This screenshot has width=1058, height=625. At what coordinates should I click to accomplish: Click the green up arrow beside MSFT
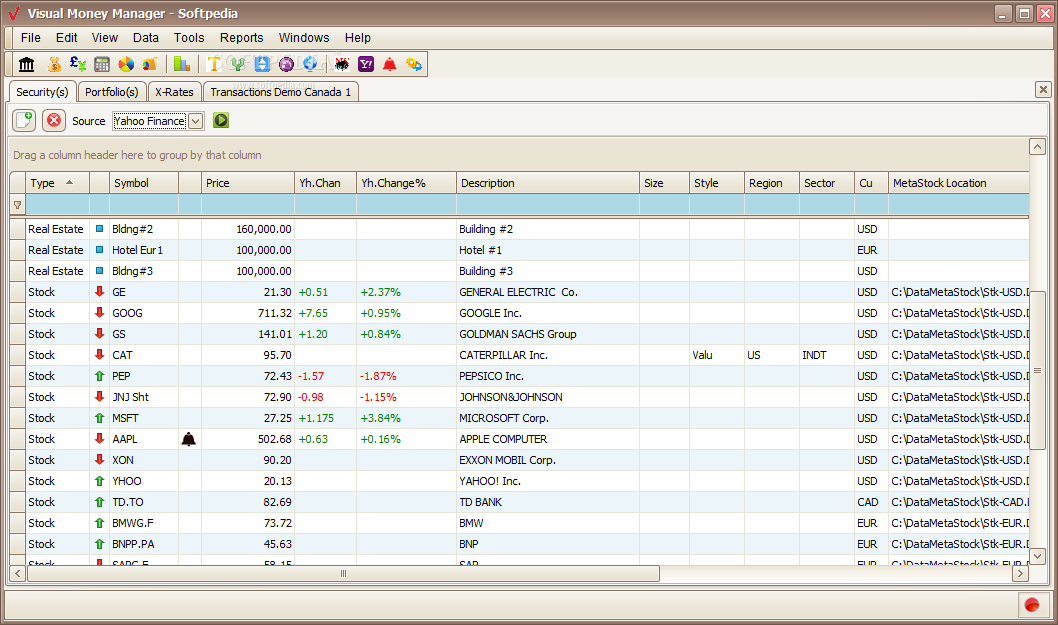(99, 418)
